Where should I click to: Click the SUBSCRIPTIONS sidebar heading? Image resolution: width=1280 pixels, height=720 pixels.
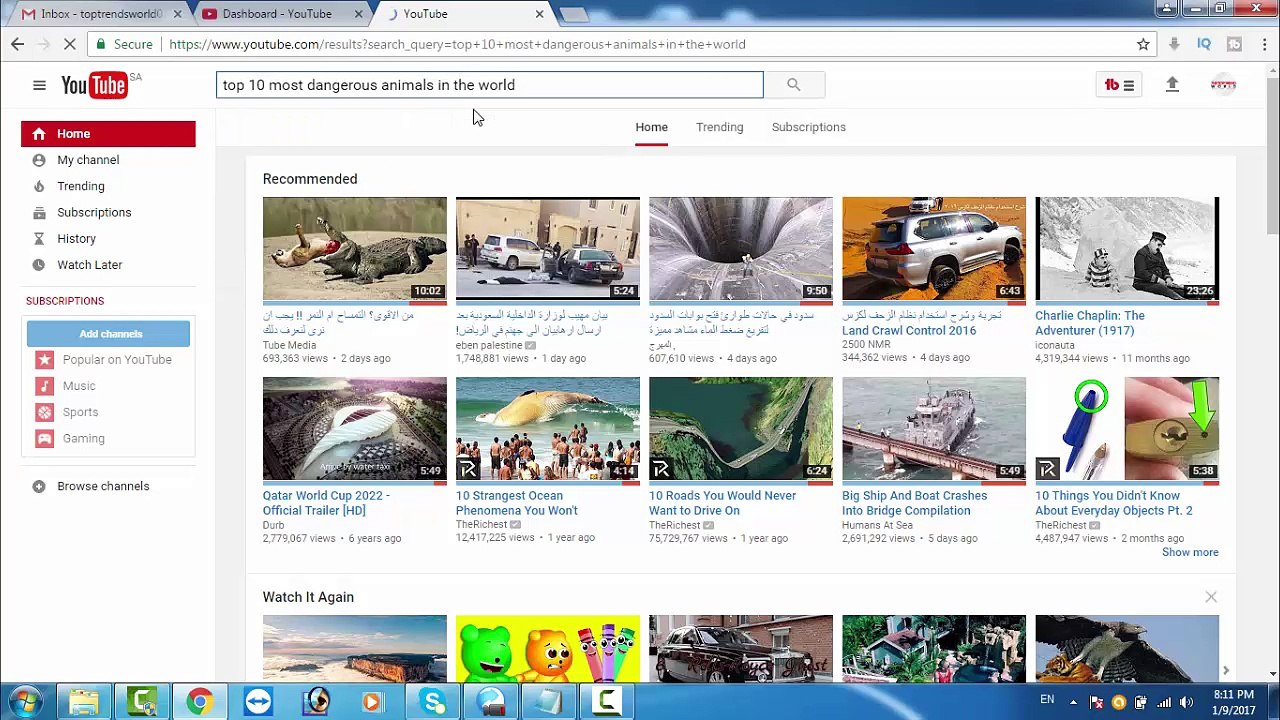(x=65, y=301)
